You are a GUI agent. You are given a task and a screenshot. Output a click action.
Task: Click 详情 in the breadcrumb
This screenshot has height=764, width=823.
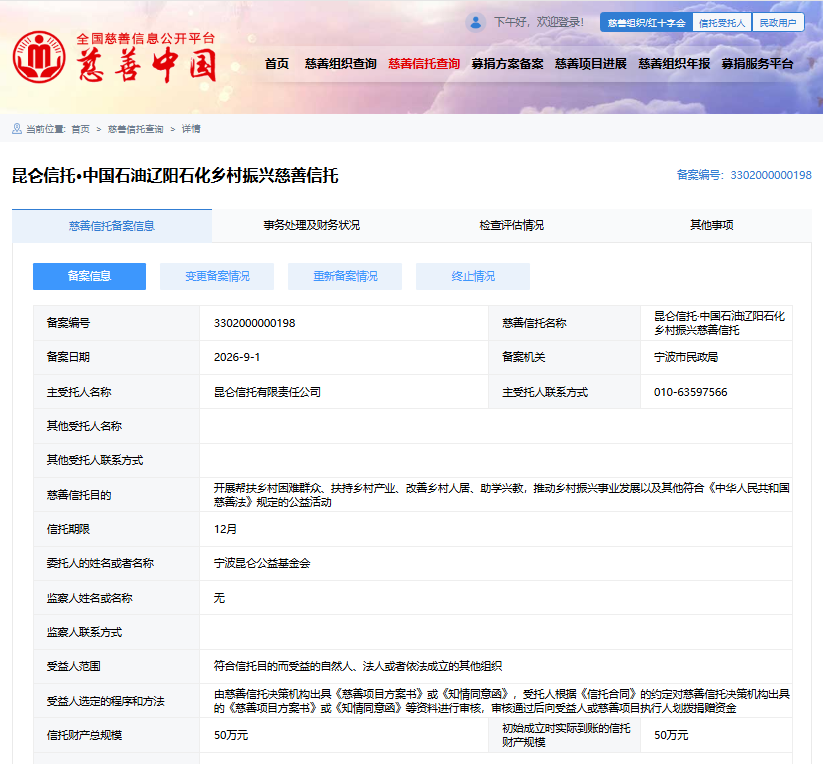tap(191, 129)
